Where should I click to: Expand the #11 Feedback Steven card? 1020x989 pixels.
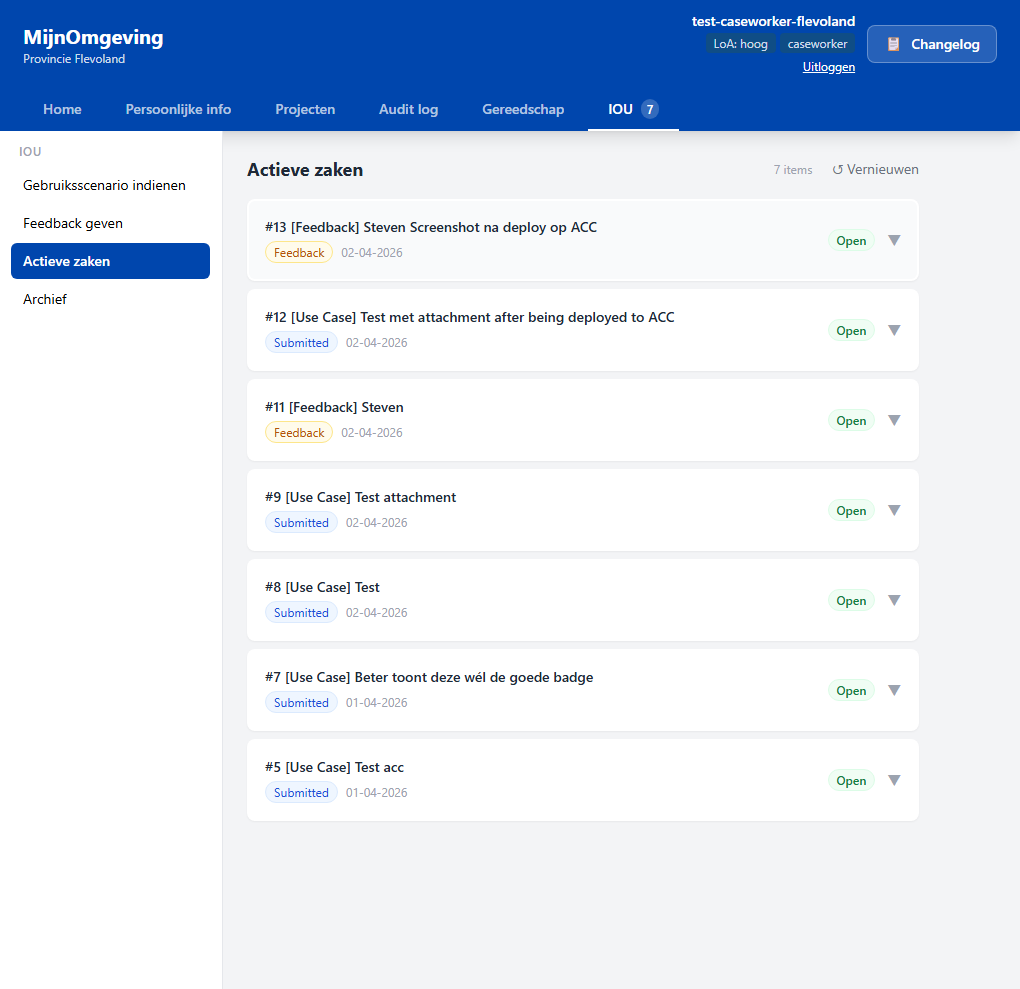coord(893,420)
